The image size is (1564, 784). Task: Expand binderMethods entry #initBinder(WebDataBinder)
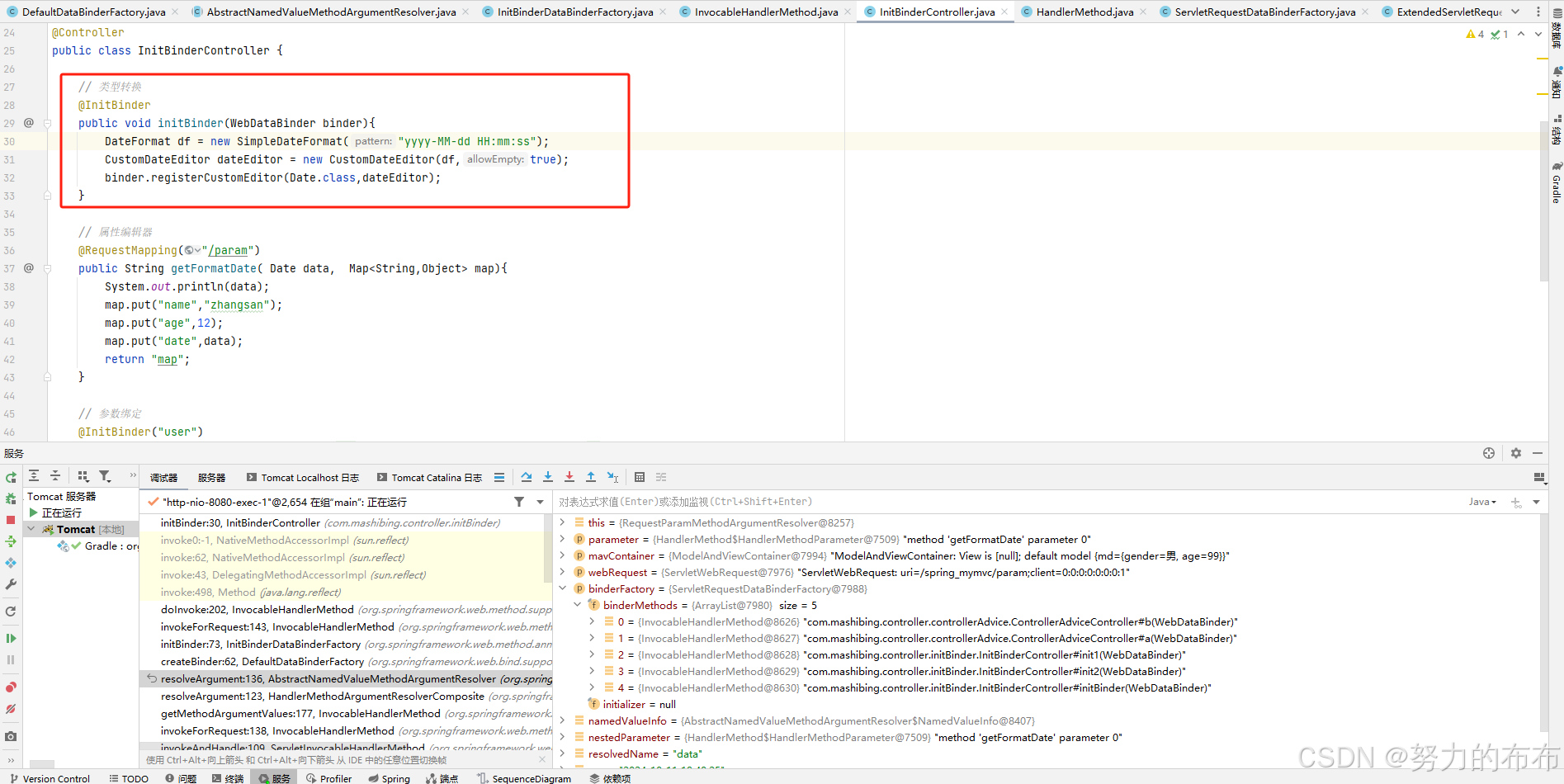coord(593,687)
